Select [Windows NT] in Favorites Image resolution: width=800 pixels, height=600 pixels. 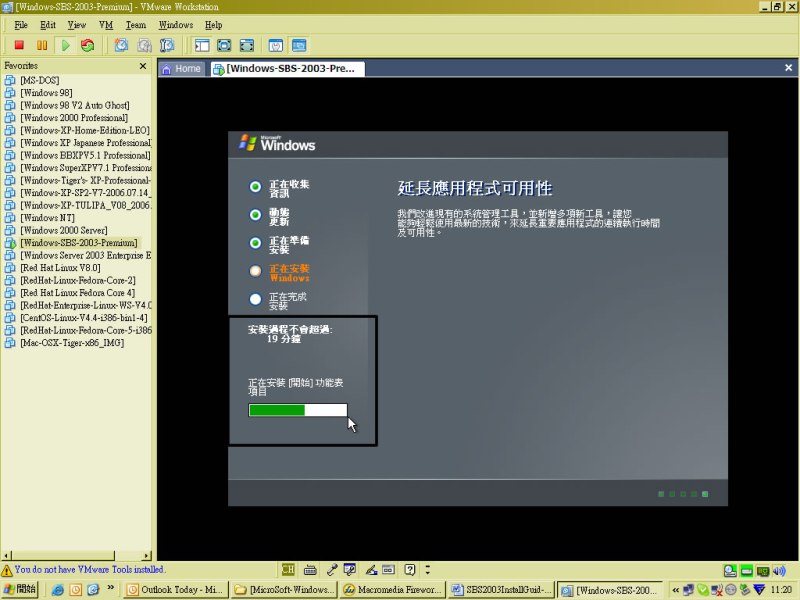click(47, 218)
